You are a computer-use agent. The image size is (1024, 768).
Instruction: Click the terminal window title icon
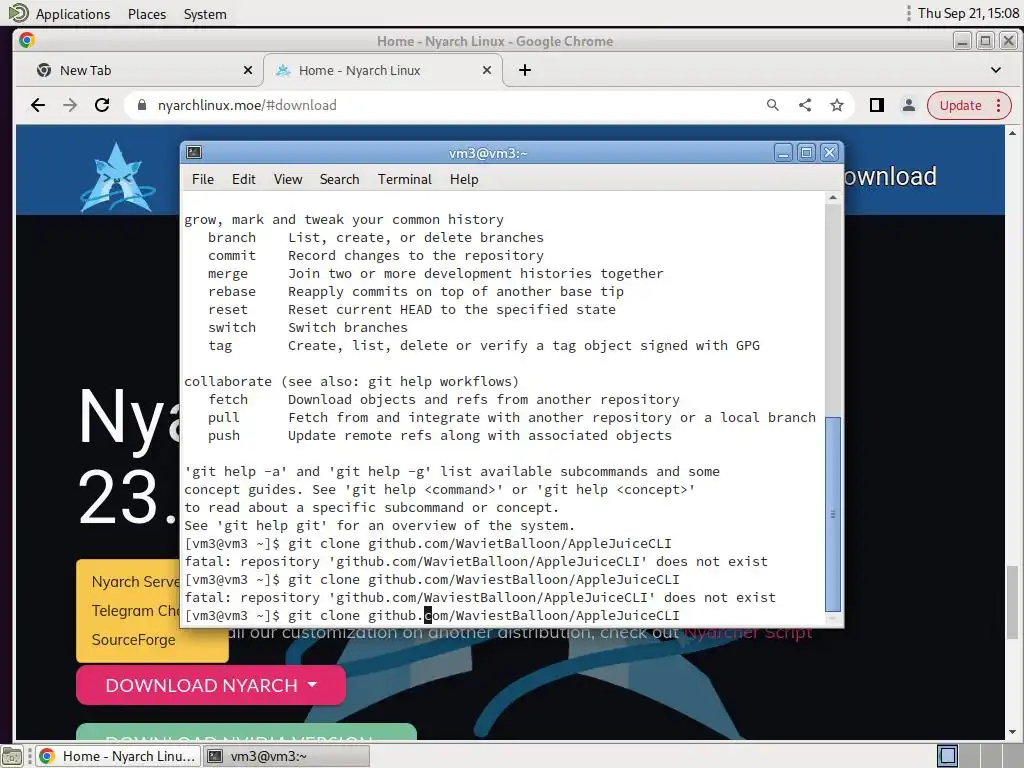[x=194, y=152]
